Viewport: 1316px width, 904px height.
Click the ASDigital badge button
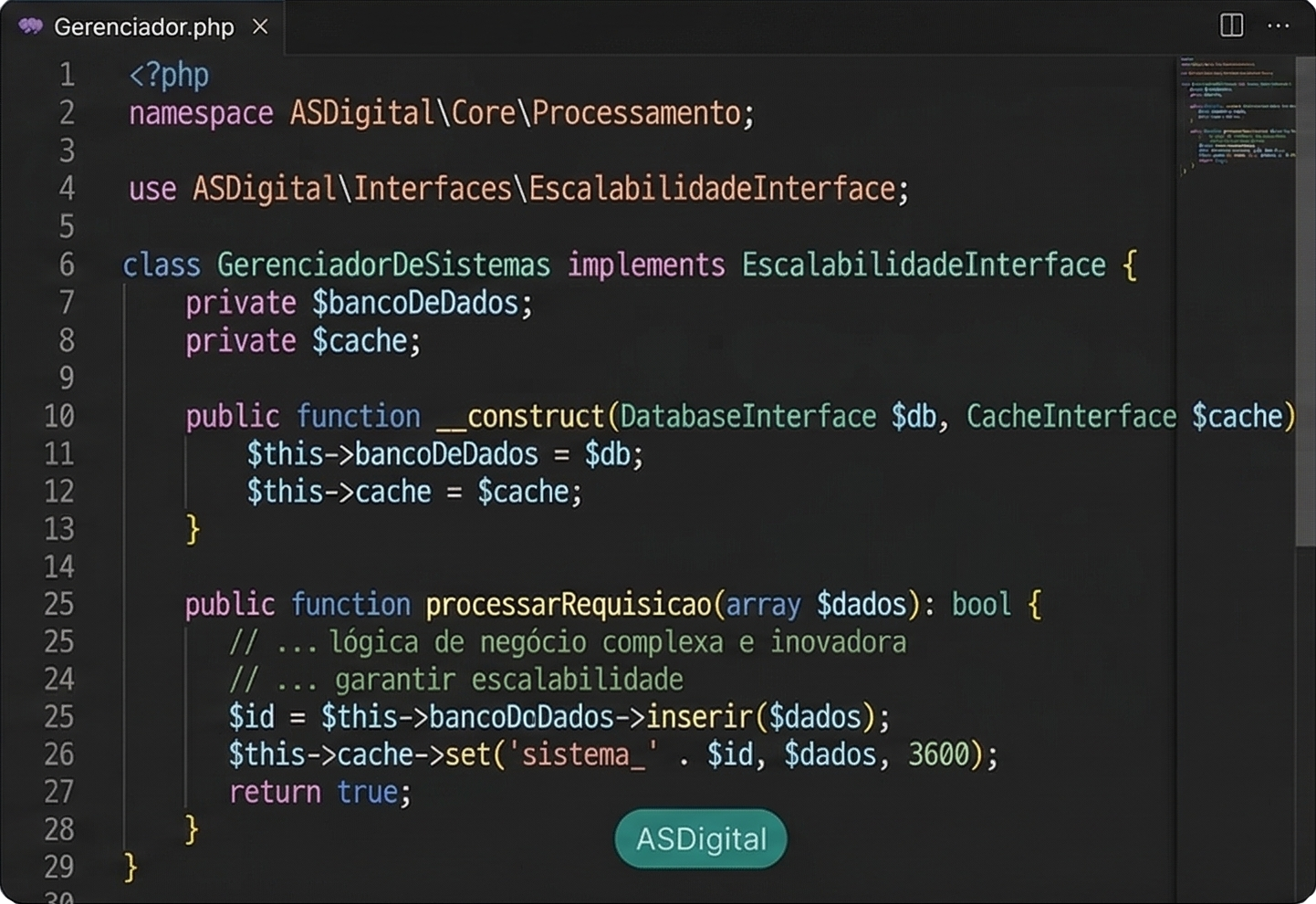pos(700,838)
